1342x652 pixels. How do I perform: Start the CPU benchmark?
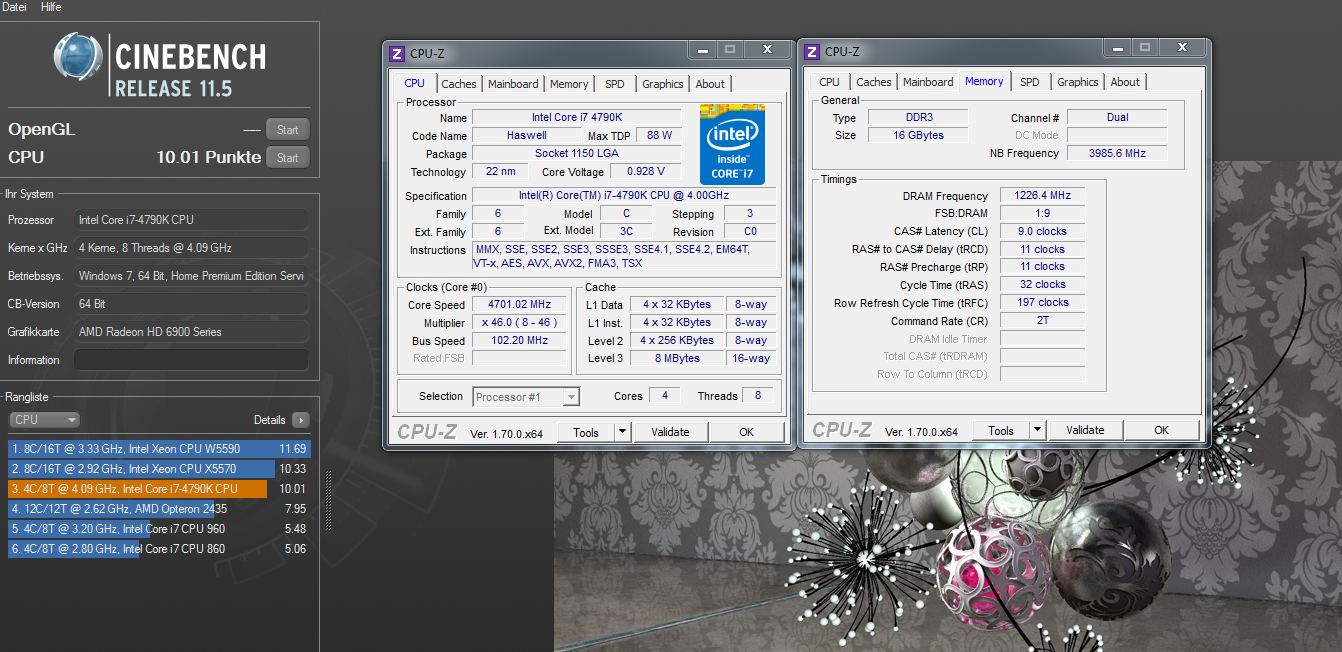287,157
